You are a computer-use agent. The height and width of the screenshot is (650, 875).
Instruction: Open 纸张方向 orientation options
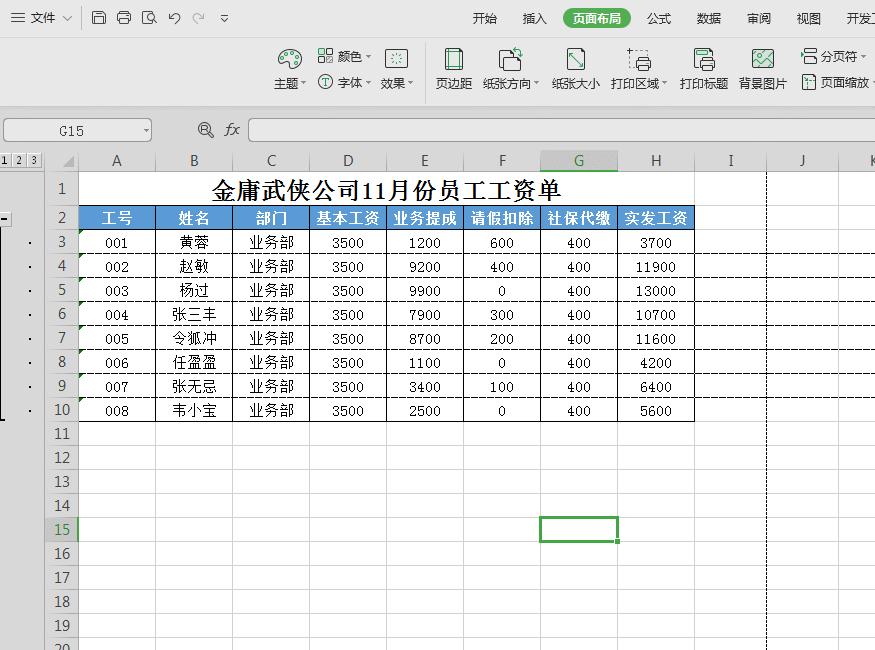pyautogui.click(x=511, y=69)
